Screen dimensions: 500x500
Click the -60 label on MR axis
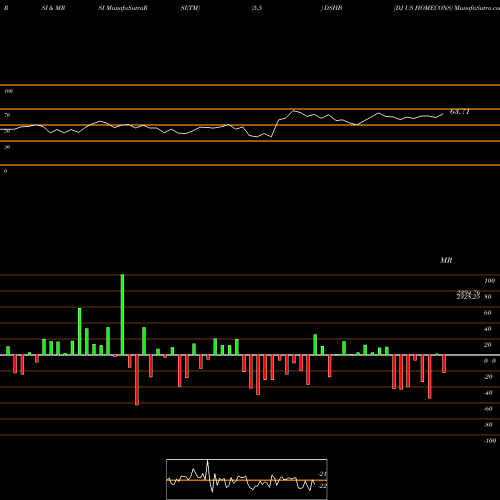point(488,409)
